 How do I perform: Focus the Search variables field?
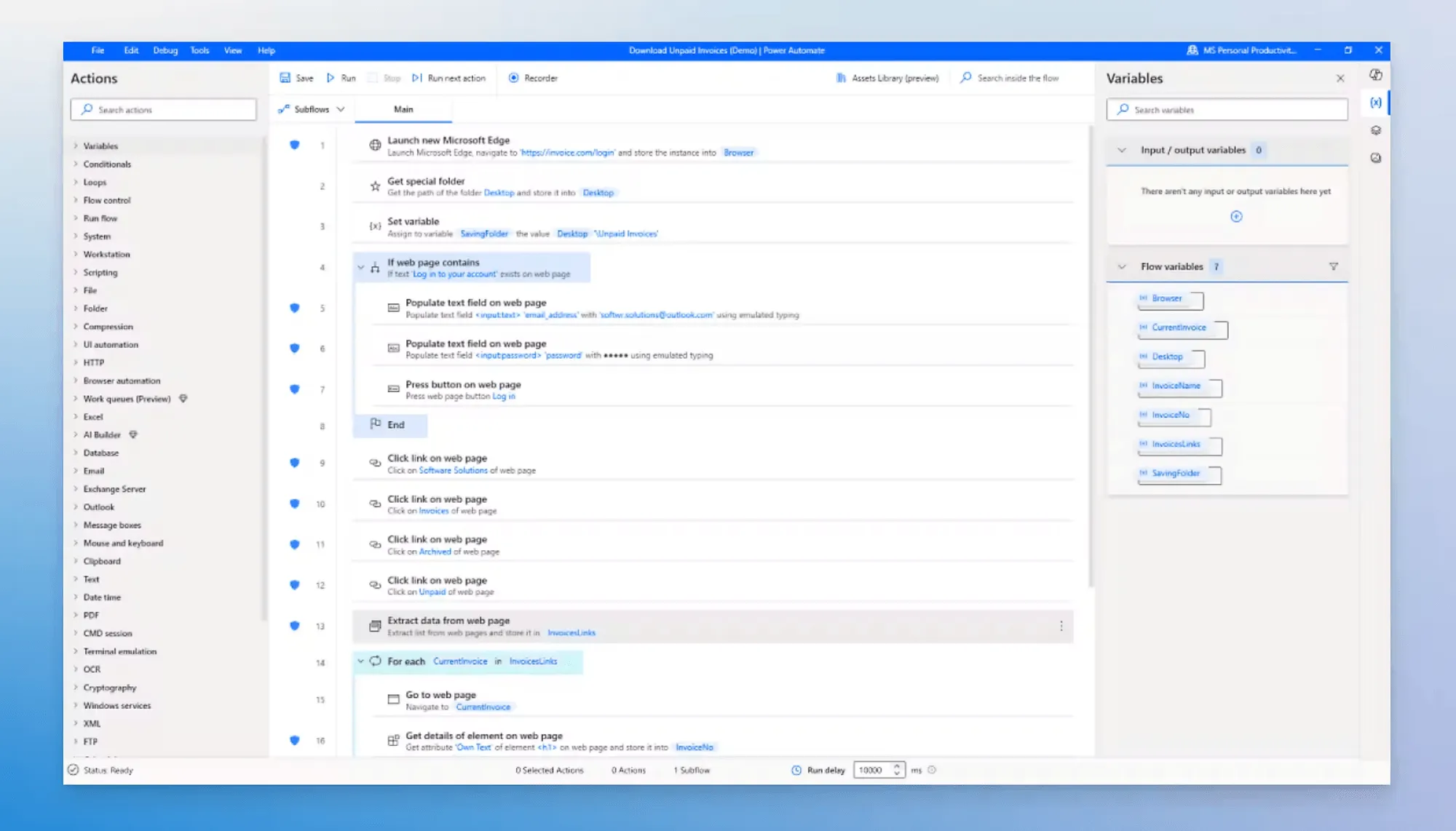tap(1227, 110)
